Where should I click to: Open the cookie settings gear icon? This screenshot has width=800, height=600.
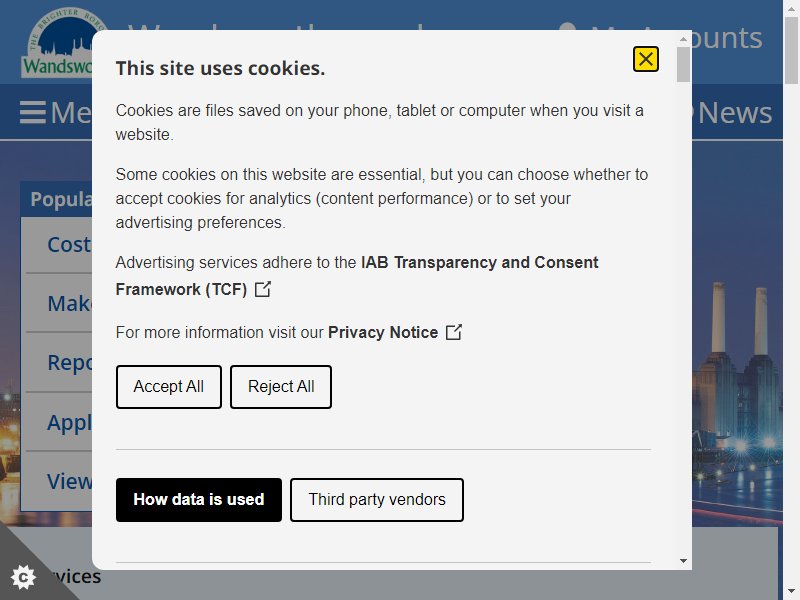coord(23,577)
